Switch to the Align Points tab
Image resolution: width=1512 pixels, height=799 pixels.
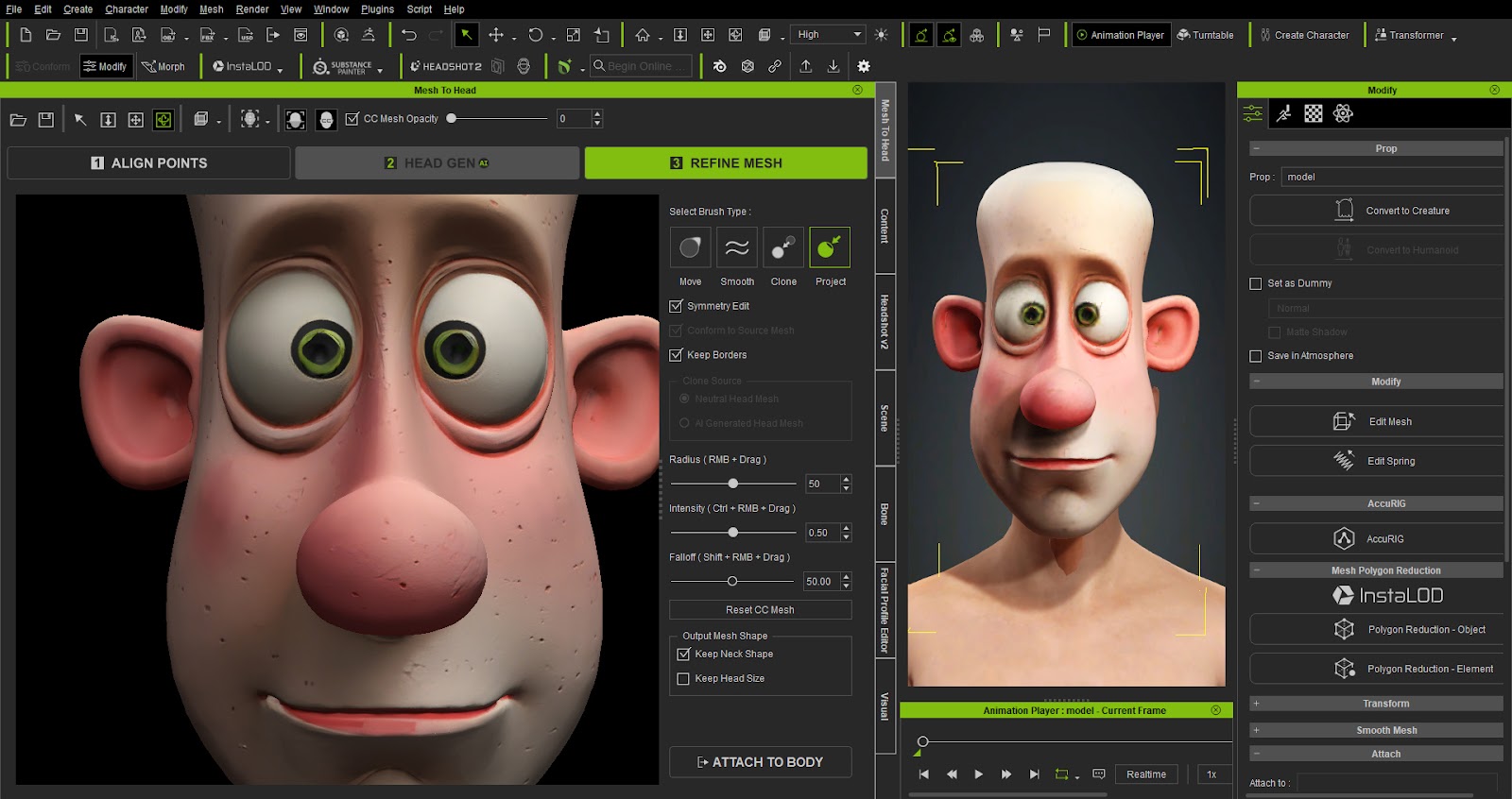click(148, 162)
